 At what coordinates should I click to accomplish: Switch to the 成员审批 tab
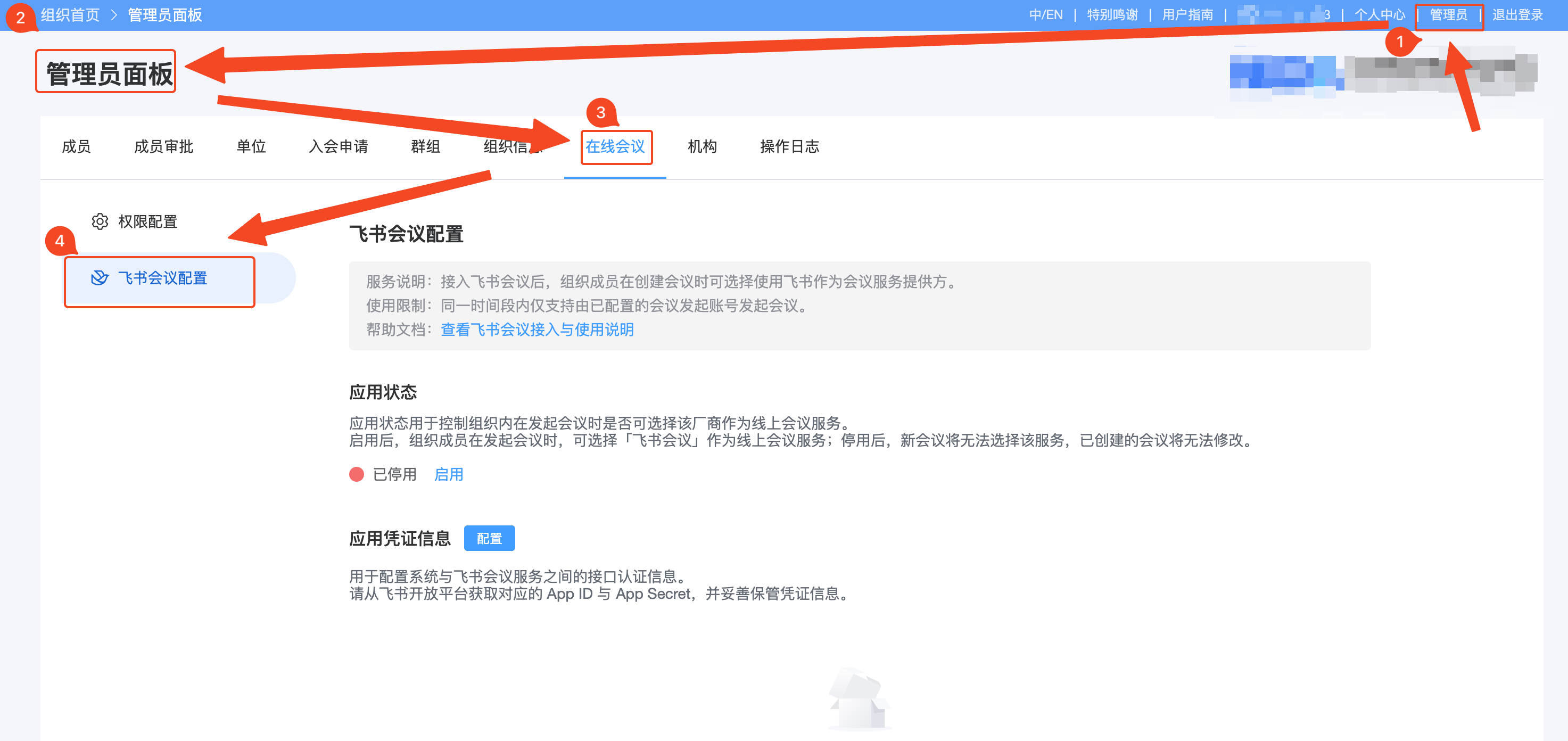click(162, 147)
